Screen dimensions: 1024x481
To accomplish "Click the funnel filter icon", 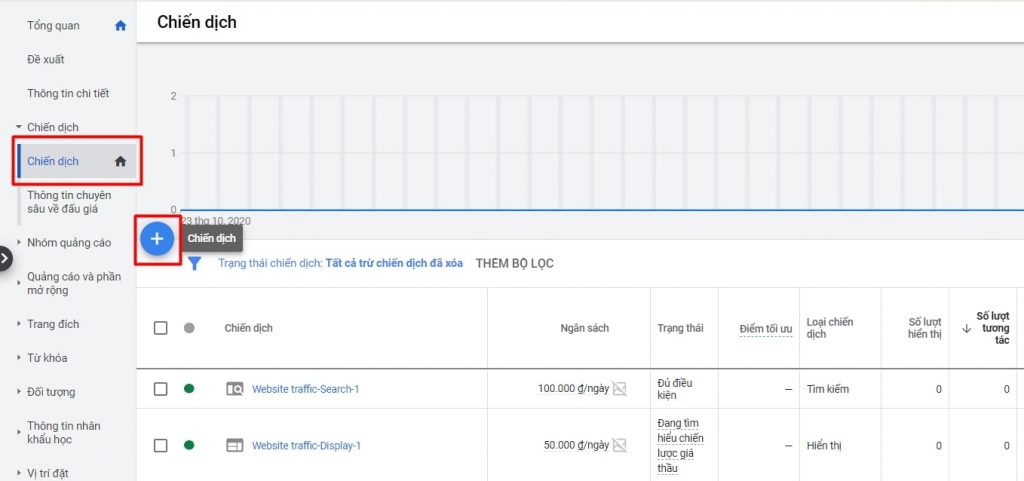I will coord(195,264).
